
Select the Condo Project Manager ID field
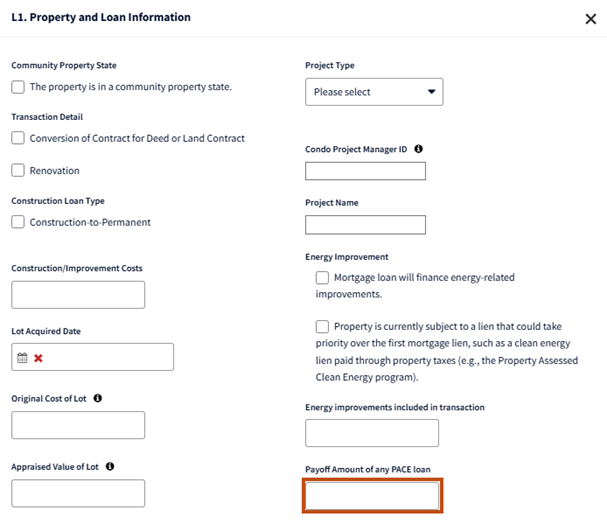[365, 171]
